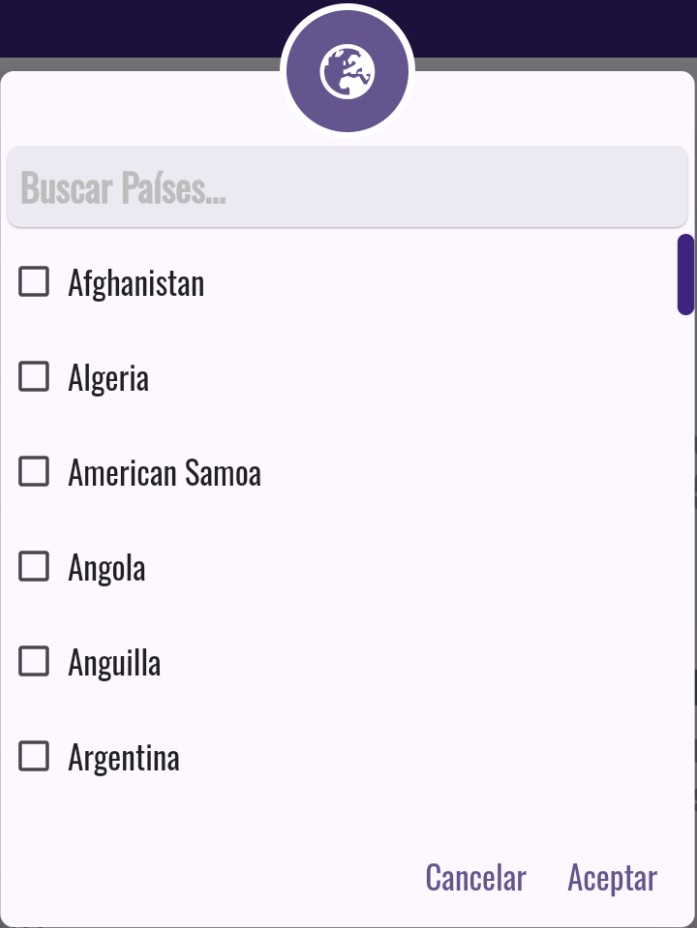
Task: Confirm selection with the Aceptar button
Action: tap(612, 878)
